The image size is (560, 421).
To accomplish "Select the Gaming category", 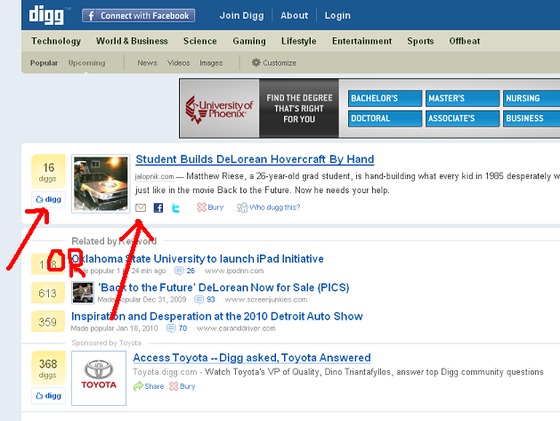I will (249, 41).
